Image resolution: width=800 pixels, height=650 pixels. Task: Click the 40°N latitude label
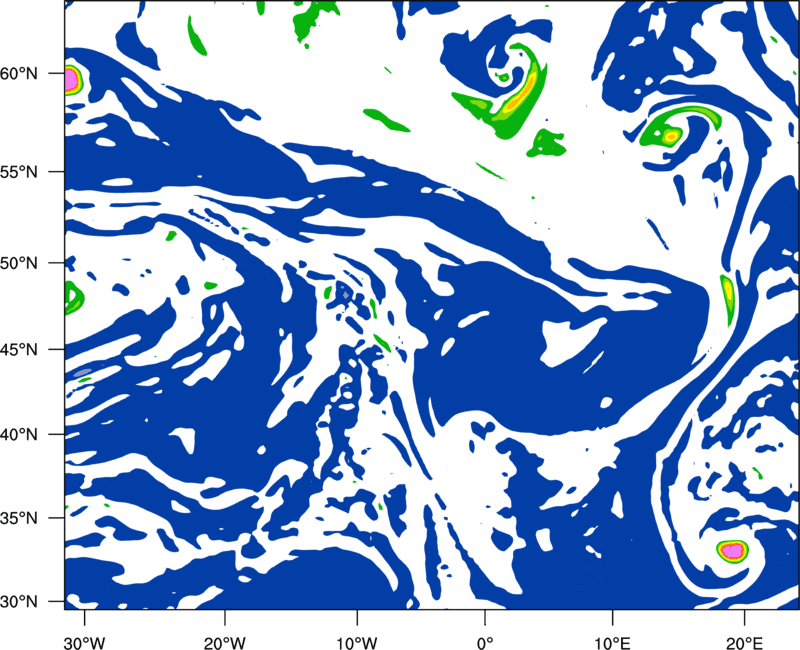(x=19, y=435)
